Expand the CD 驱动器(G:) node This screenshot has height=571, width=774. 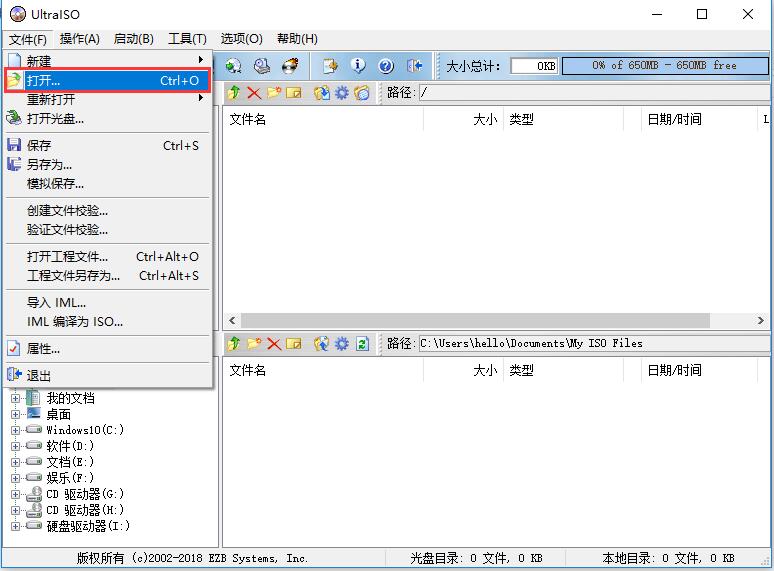[15, 494]
